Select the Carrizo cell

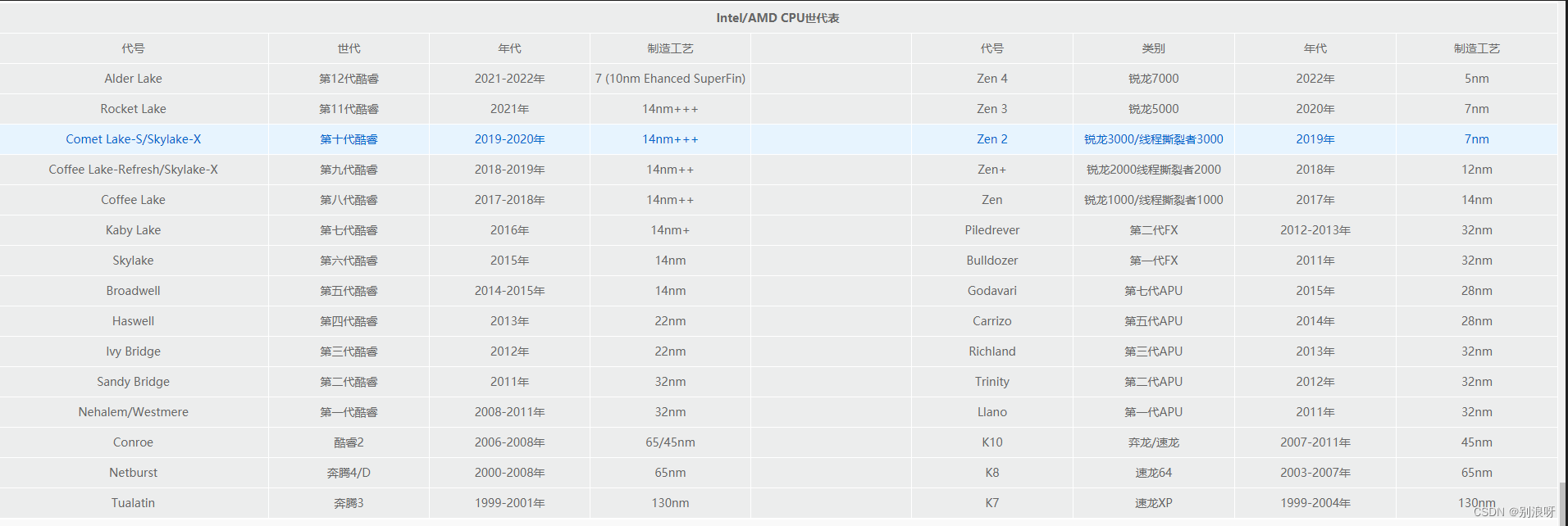991,321
